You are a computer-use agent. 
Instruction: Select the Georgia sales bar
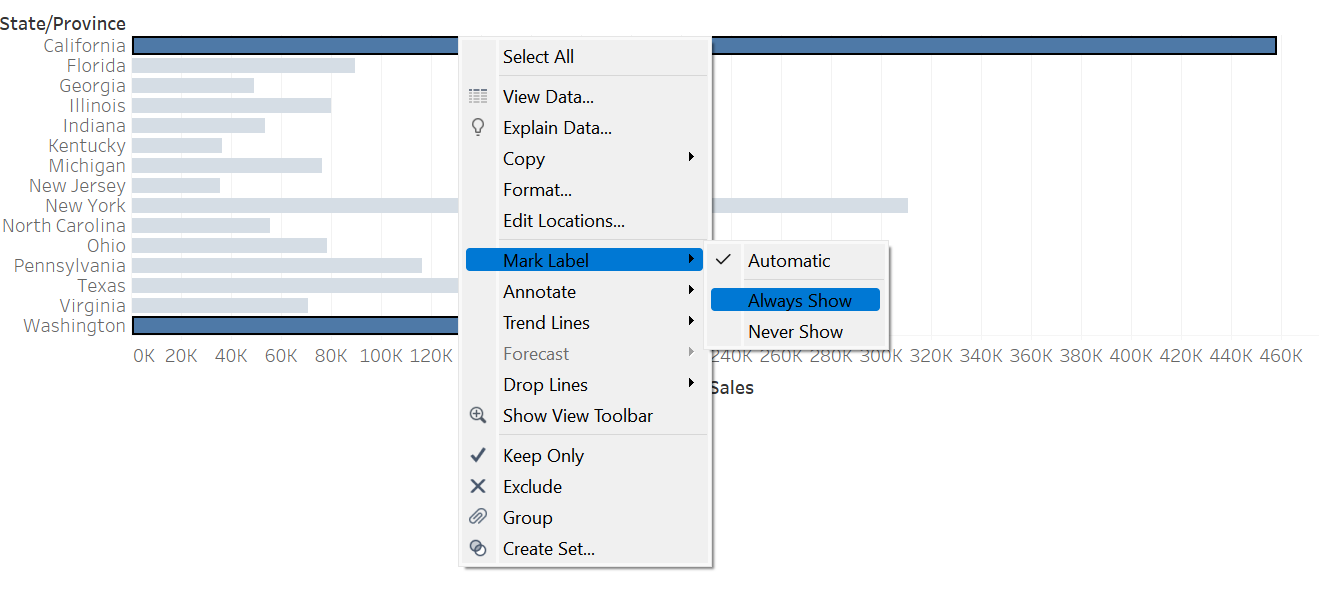pos(193,85)
